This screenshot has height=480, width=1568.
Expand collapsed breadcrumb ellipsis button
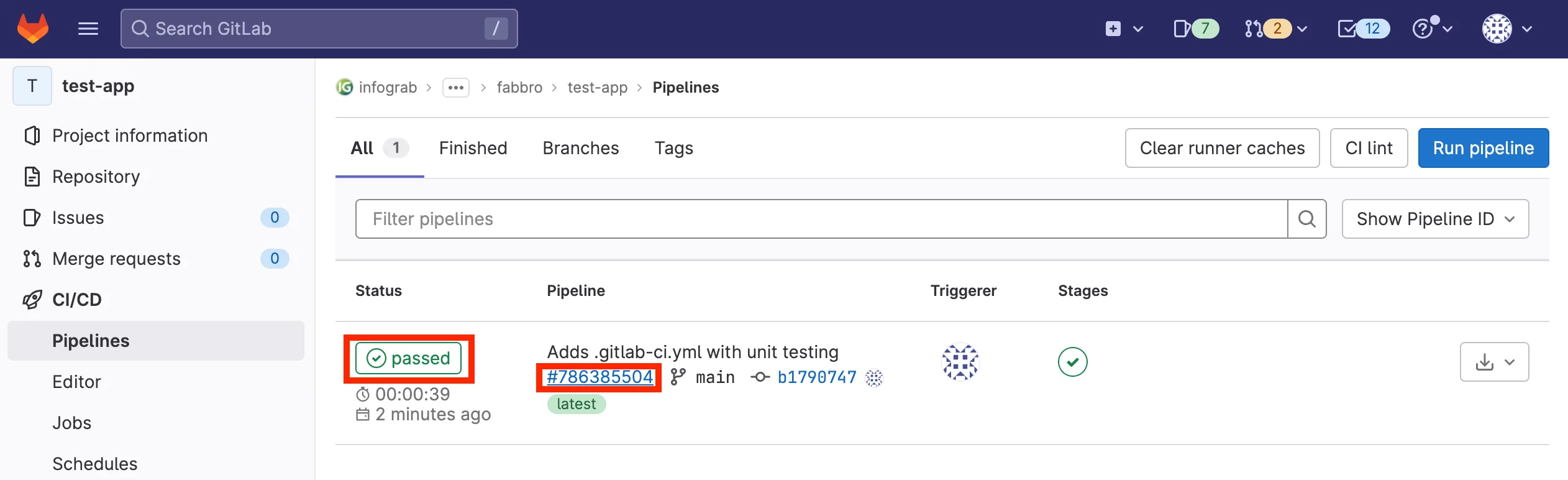click(455, 88)
